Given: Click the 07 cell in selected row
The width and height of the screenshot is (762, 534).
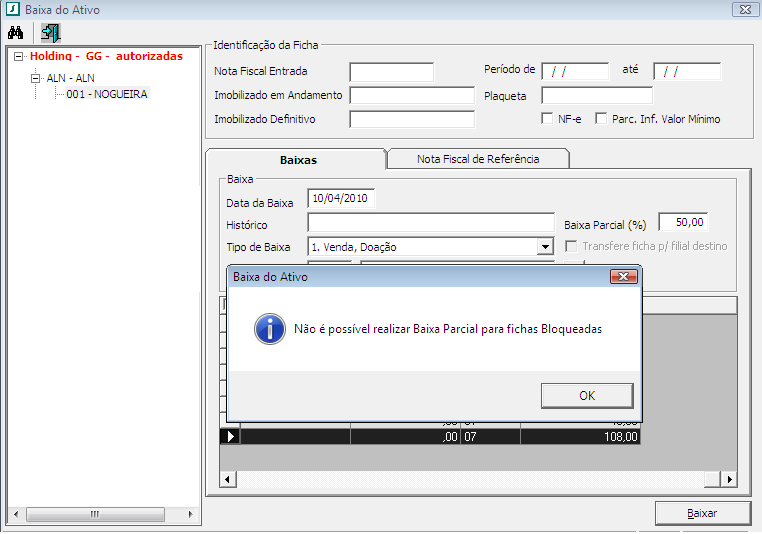Looking at the screenshot, I should (490, 436).
